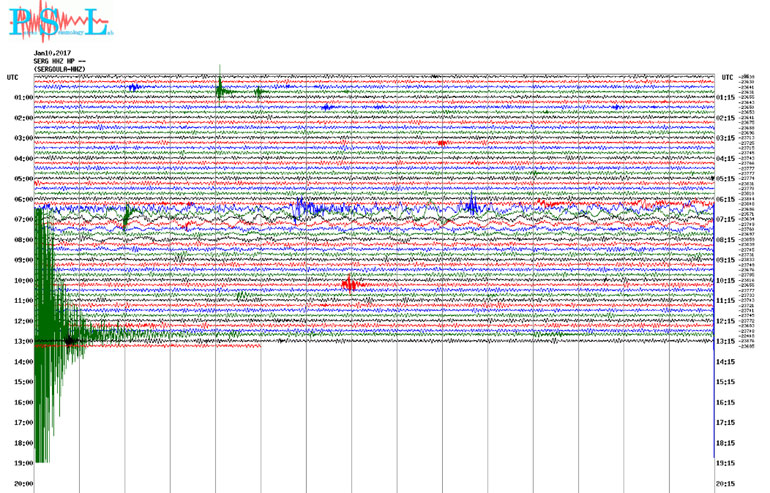
Task: Select the 07:00 time label on left axis
Action: point(24,219)
